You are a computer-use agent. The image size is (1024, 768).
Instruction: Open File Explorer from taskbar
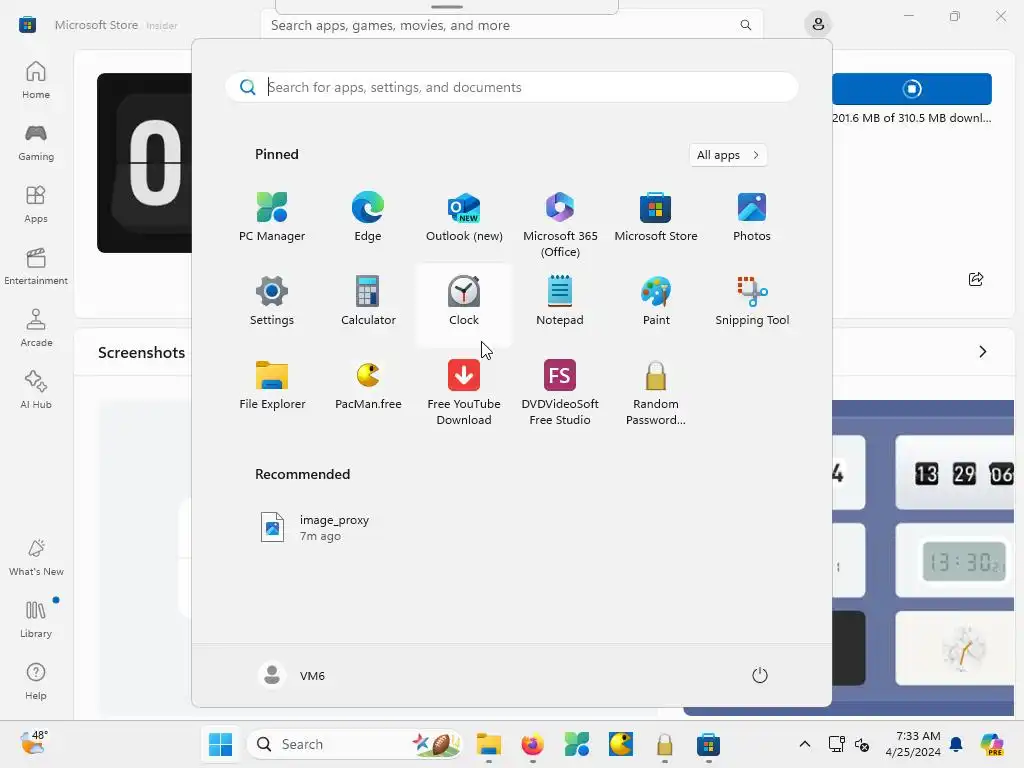tap(488, 744)
